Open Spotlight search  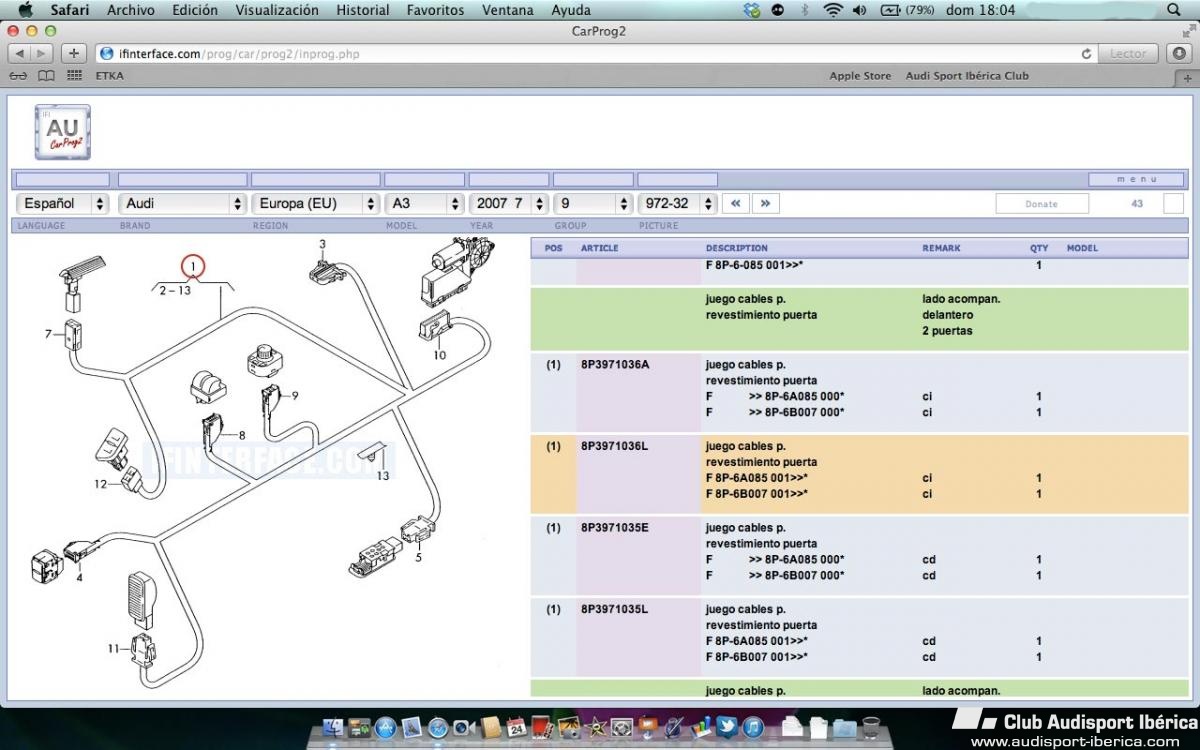(1174, 10)
